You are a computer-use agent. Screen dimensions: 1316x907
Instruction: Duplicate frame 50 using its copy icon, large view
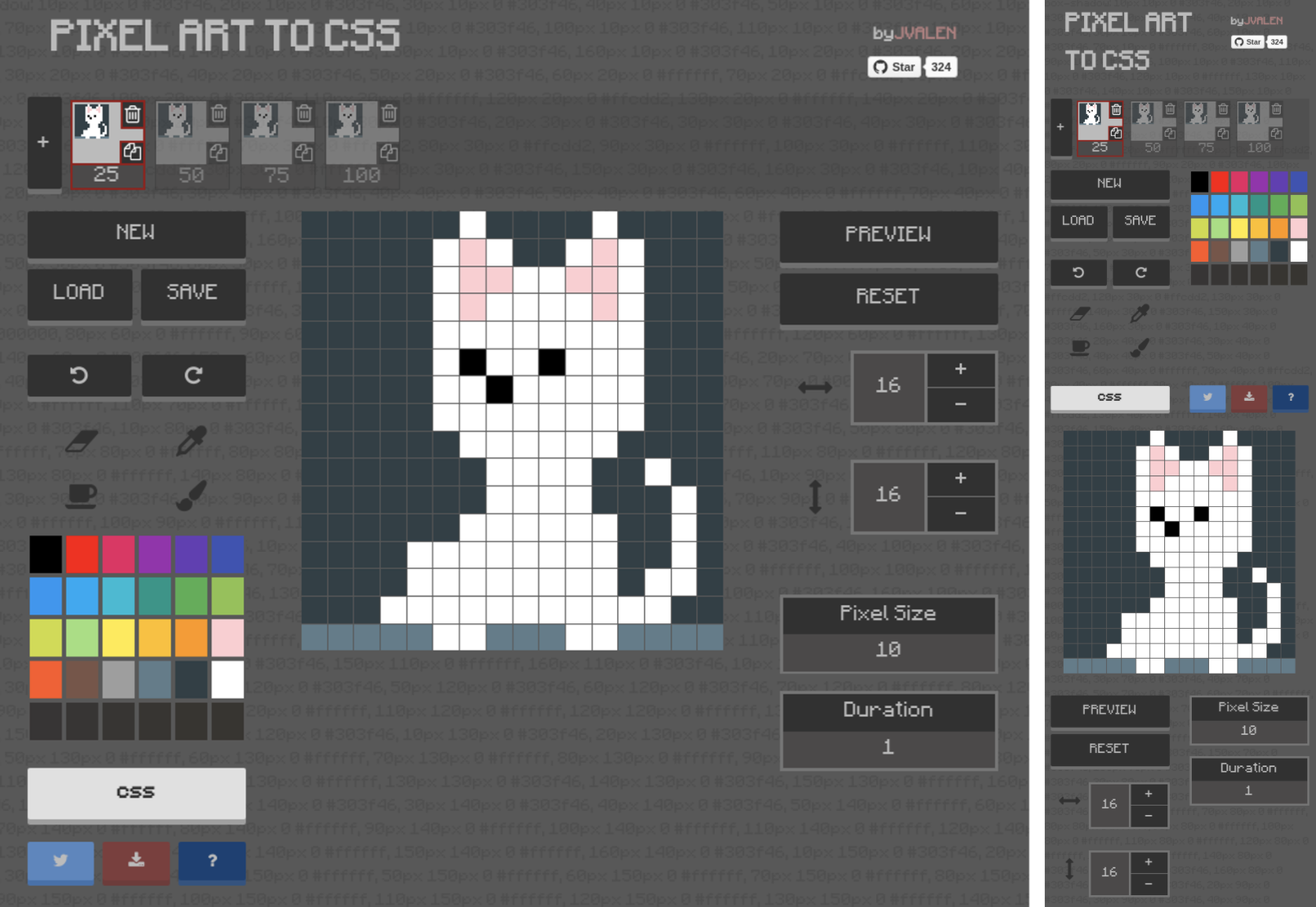tap(218, 152)
